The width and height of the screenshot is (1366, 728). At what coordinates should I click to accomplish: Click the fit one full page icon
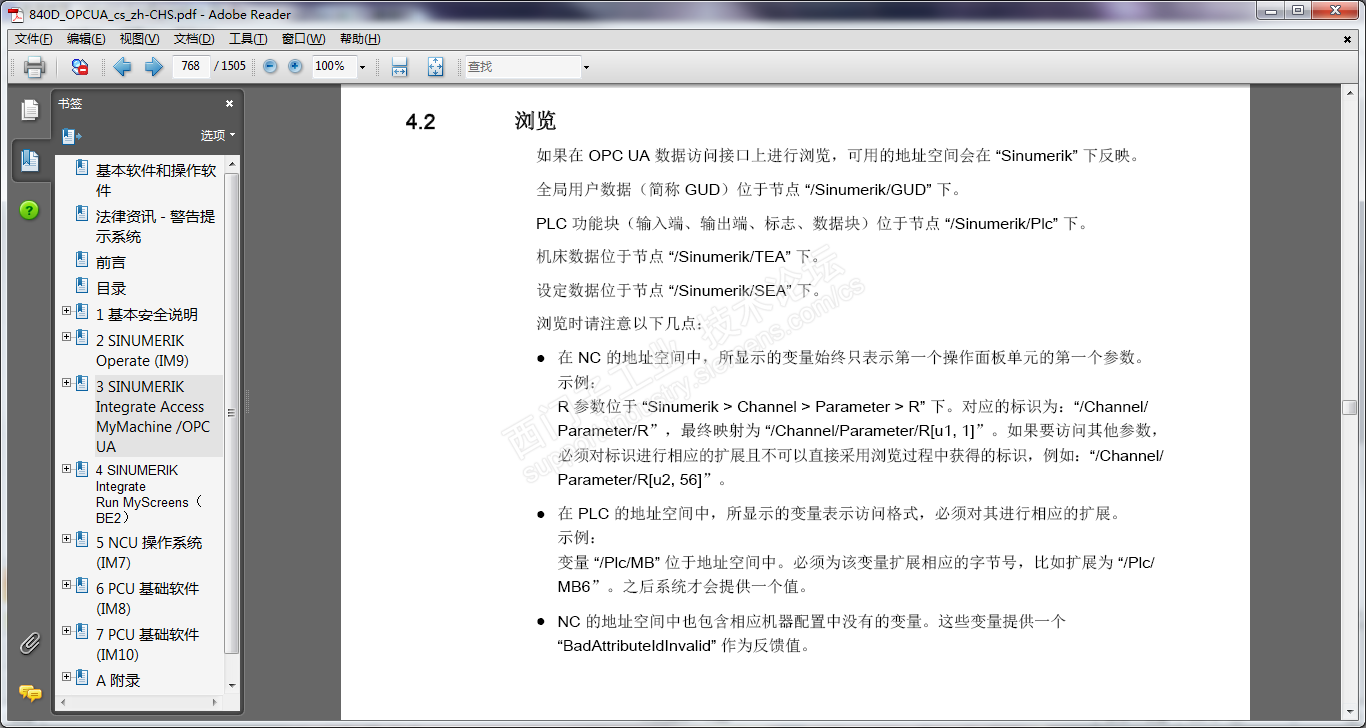[x=435, y=67]
